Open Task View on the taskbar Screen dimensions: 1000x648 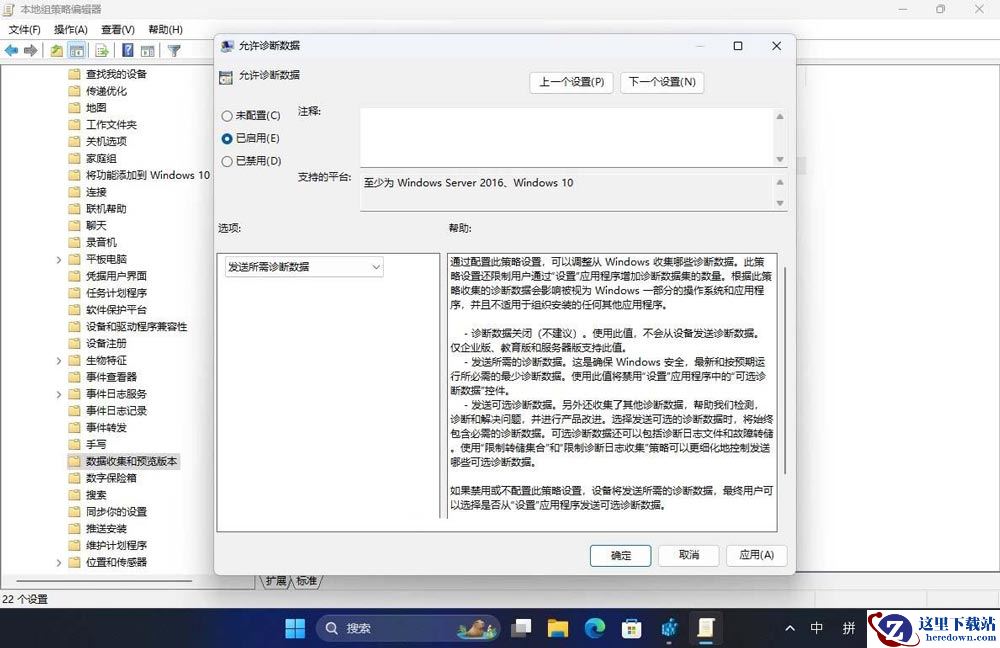tap(521, 628)
